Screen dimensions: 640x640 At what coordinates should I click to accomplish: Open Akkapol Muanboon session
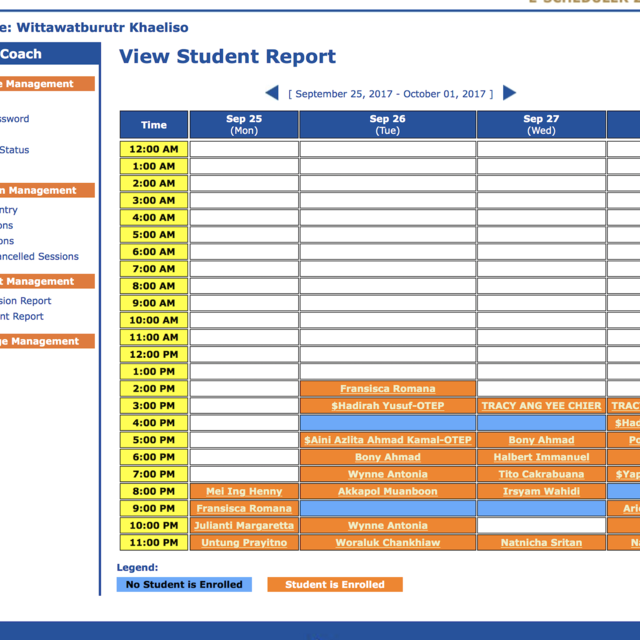(x=387, y=491)
